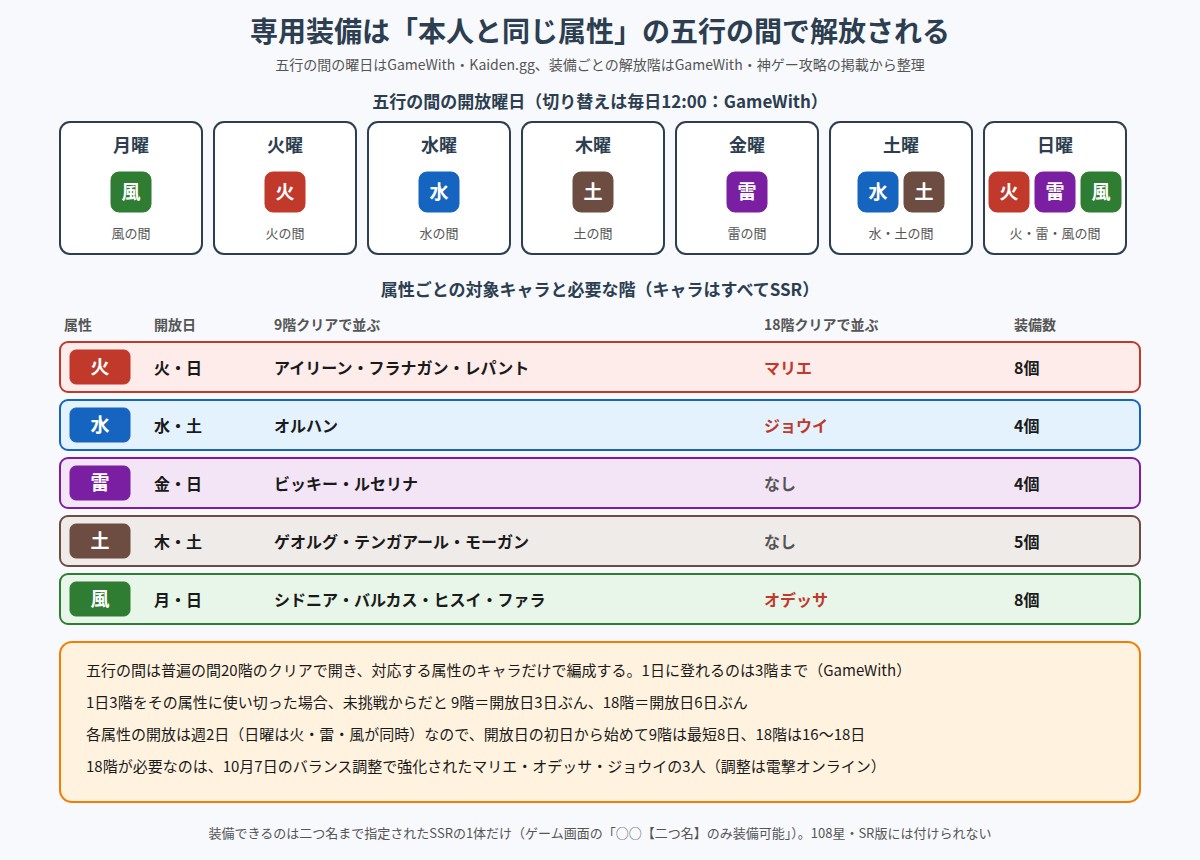This screenshot has width=1200, height=860.
Task: Click the 雷 icon in the 金曜 card
Action: (x=747, y=192)
